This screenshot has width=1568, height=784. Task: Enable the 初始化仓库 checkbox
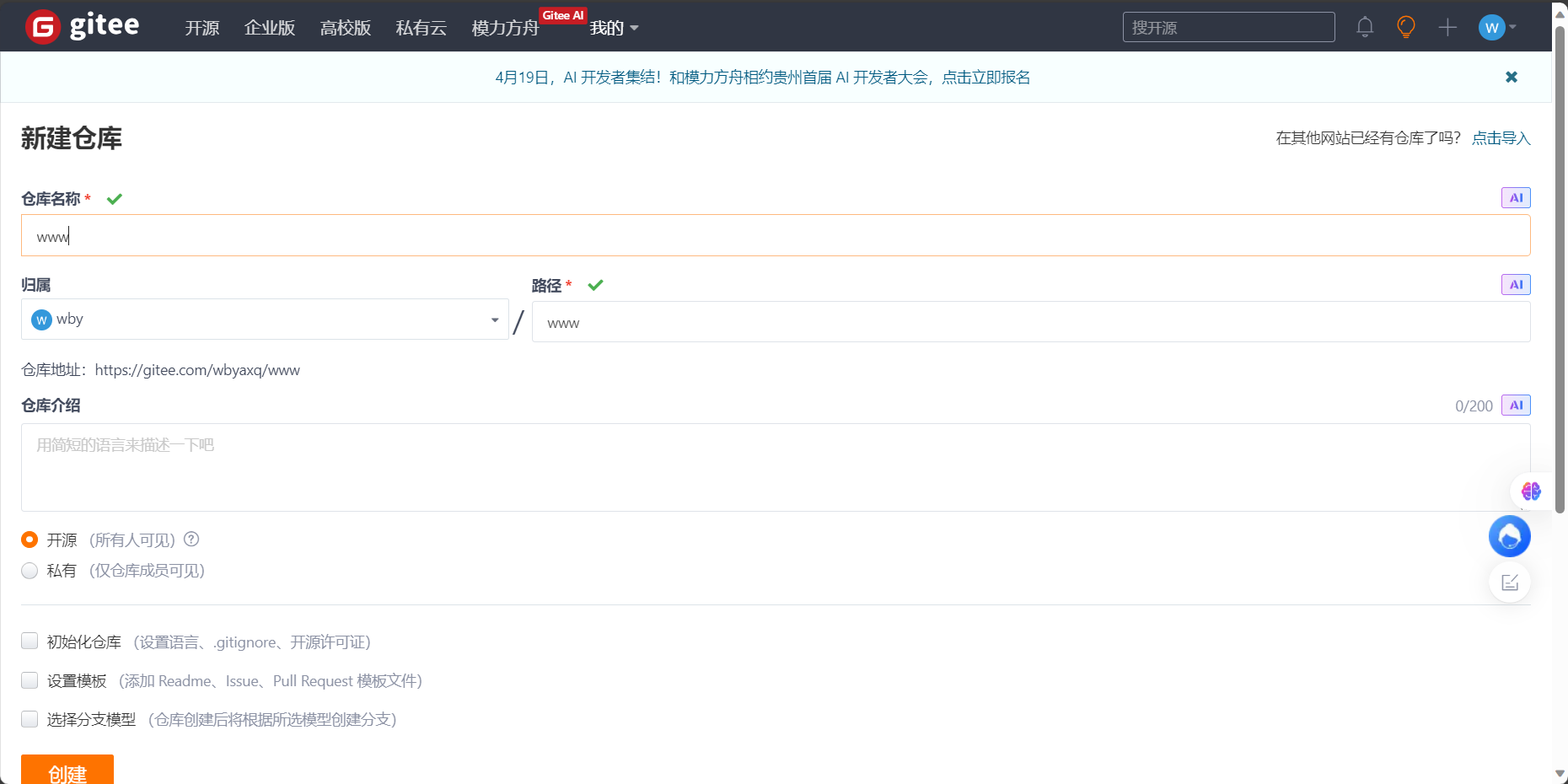tap(30, 641)
